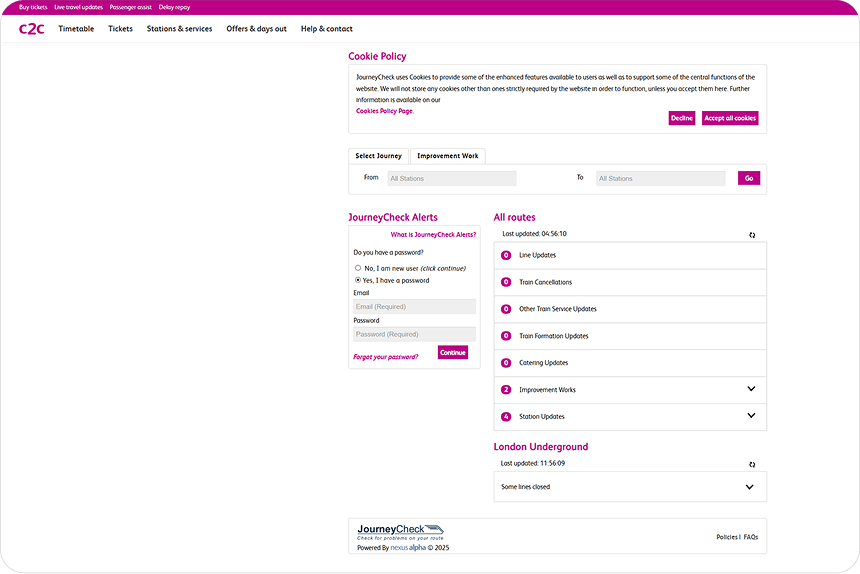Screen dimensions: 860x574
Task: Expand the Improvement Works section
Action: [751, 389]
